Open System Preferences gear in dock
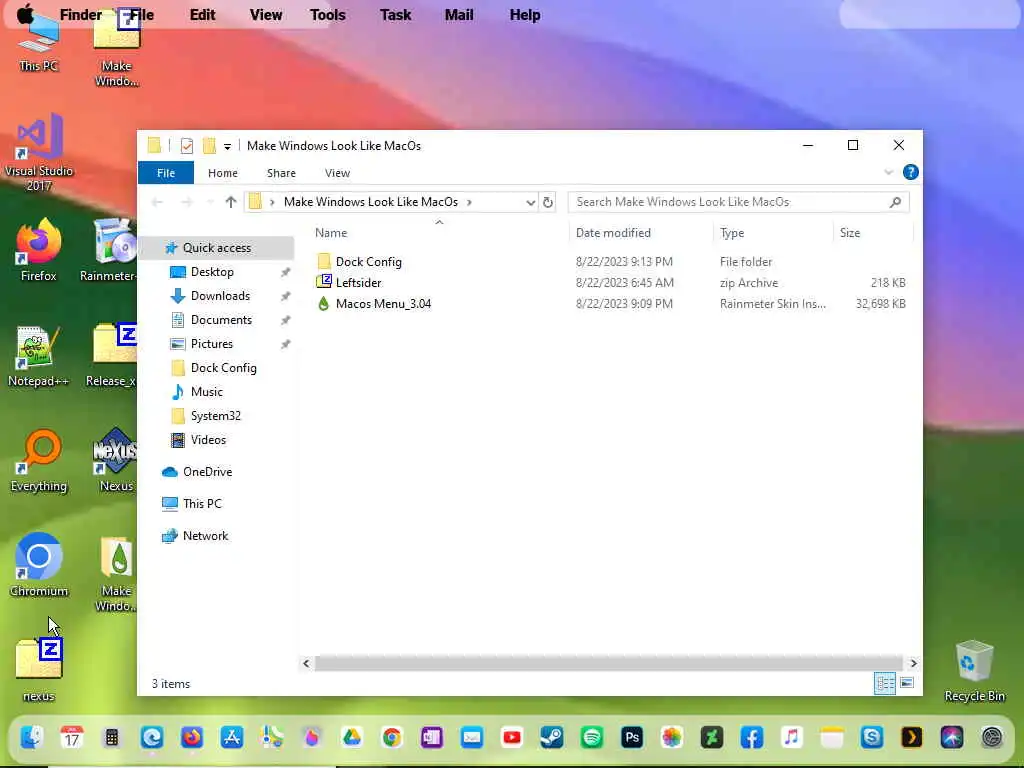This screenshot has width=1024, height=768. tap(992, 737)
